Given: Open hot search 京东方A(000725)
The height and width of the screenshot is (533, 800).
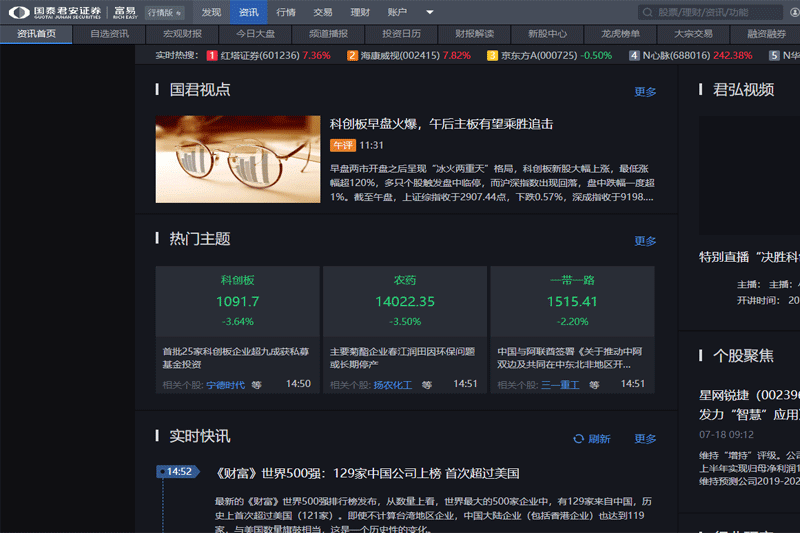Looking at the screenshot, I should [x=539, y=56].
